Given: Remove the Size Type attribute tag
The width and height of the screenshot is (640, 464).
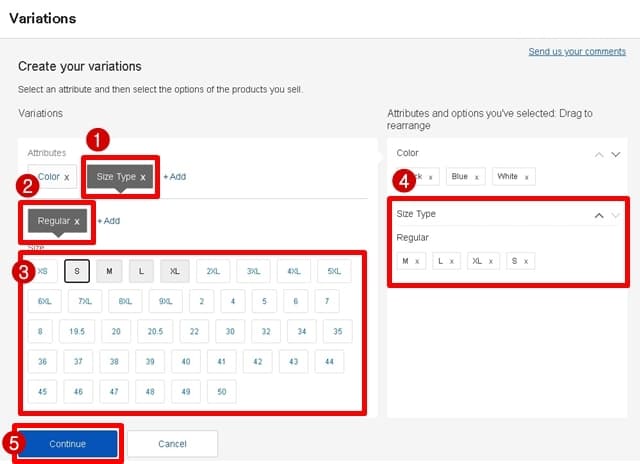Looking at the screenshot, I should coord(143,177).
